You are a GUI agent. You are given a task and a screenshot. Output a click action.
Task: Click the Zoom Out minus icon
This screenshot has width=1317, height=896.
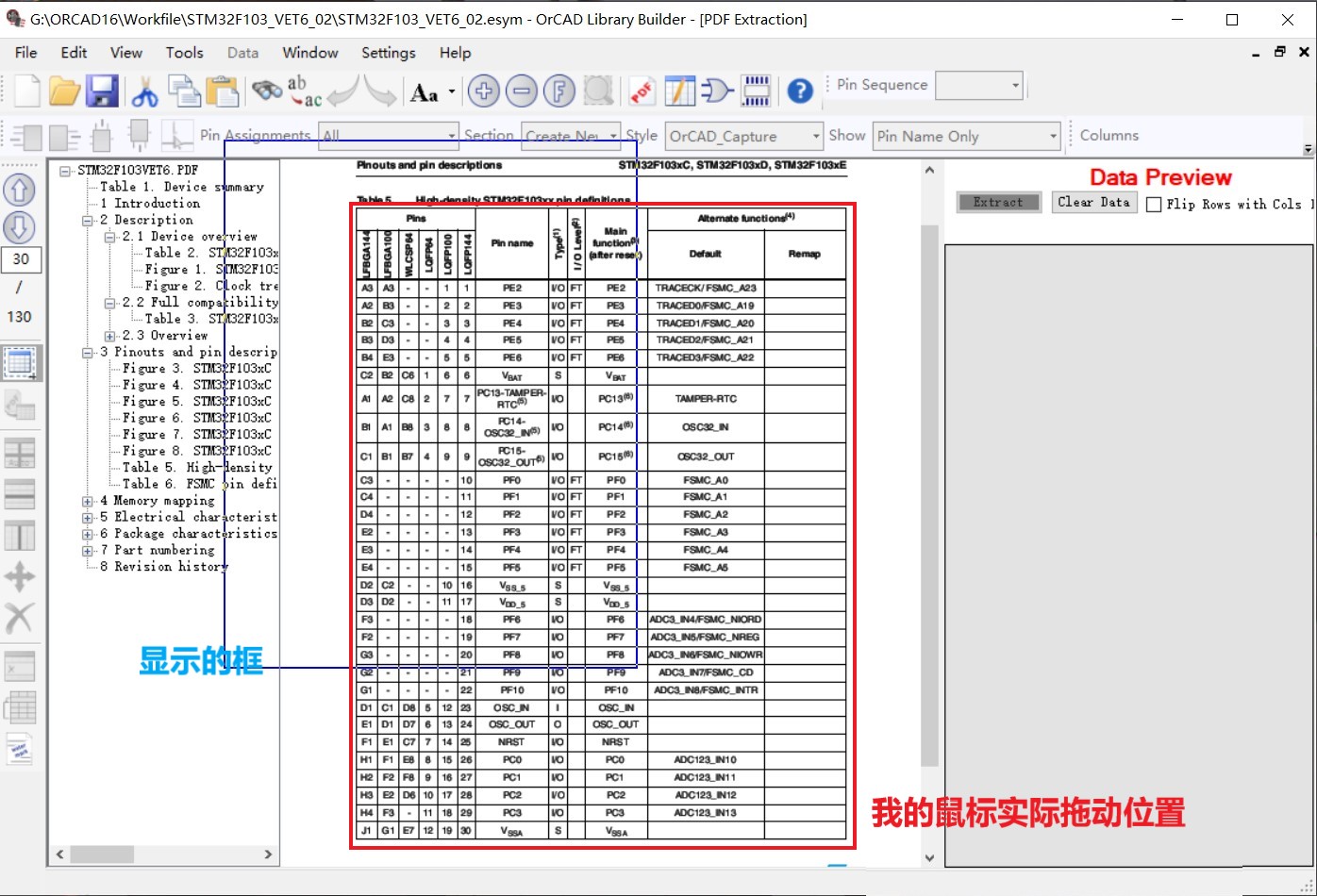click(521, 91)
